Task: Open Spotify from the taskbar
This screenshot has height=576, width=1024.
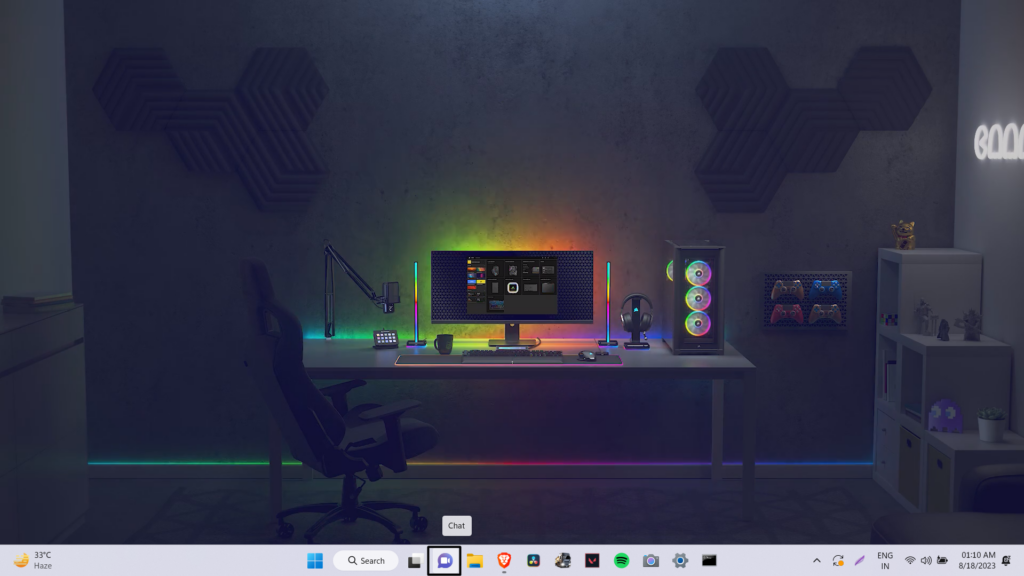Action: [621, 561]
